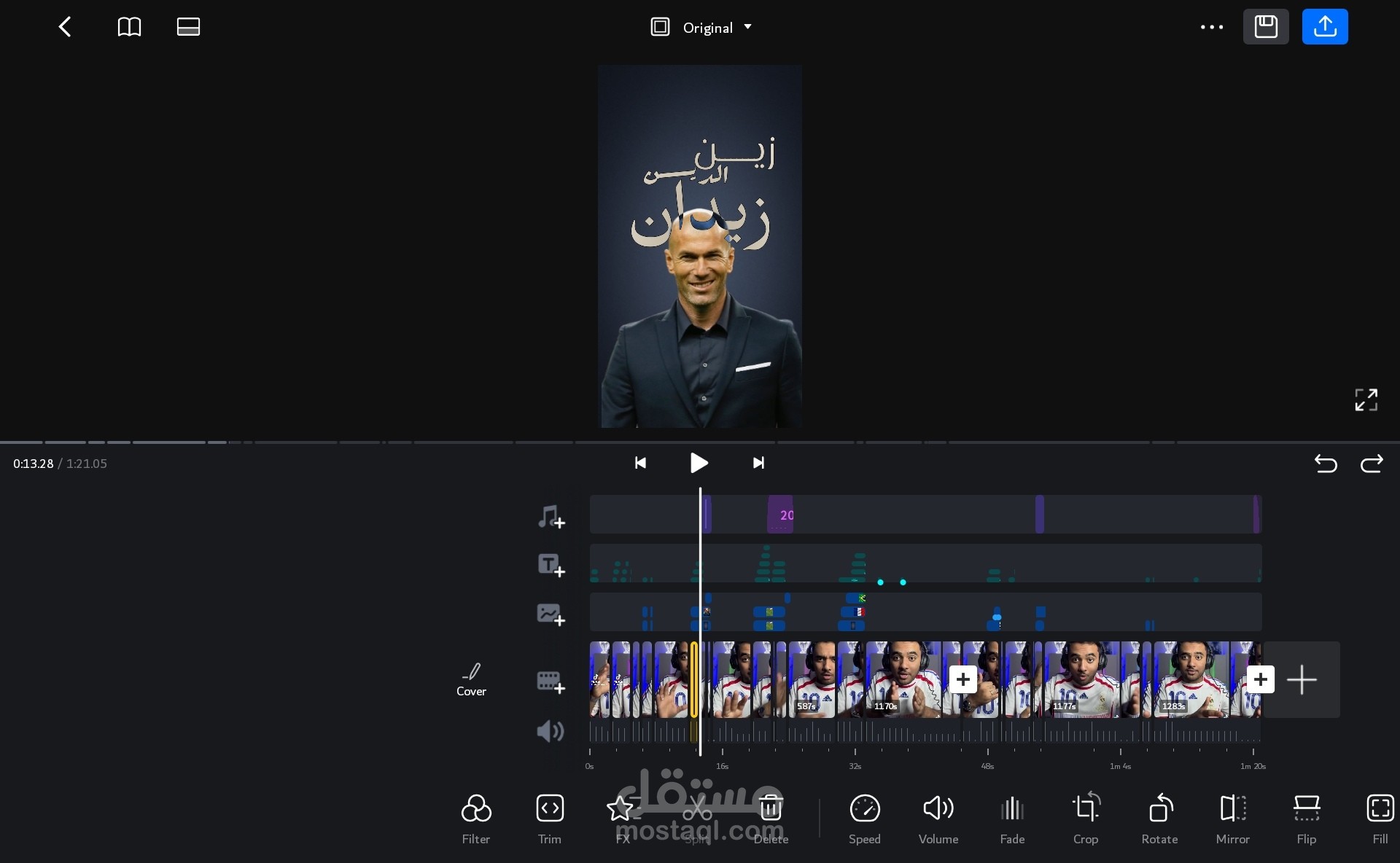Screen dimensions: 1400x863
Task: Open the Original aspect ratio dropdown
Action: pyautogui.click(x=701, y=28)
